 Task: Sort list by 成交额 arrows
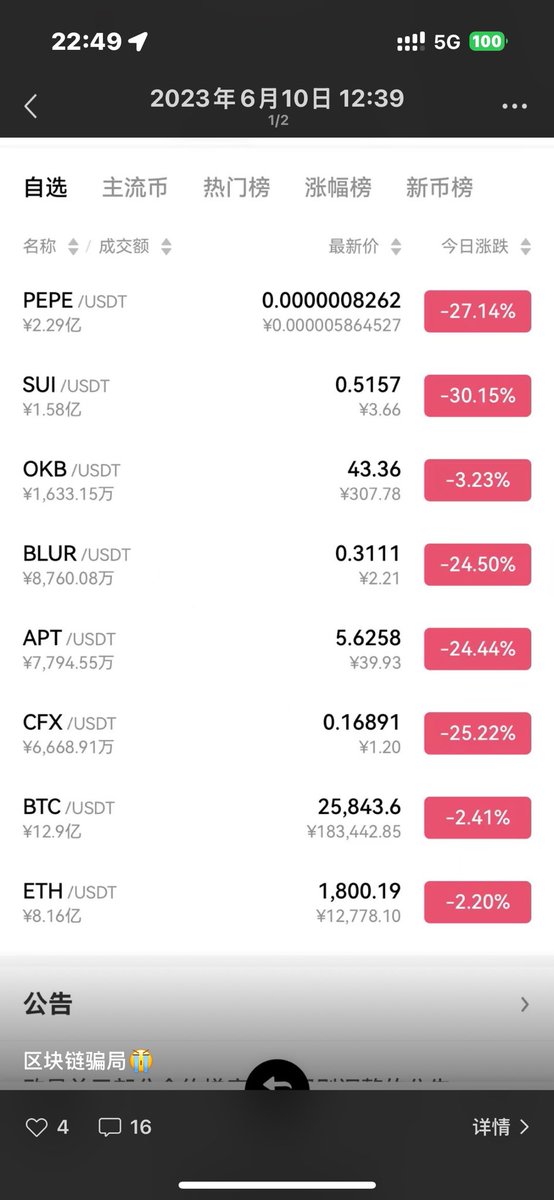pyautogui.click(x=166, y=246)
